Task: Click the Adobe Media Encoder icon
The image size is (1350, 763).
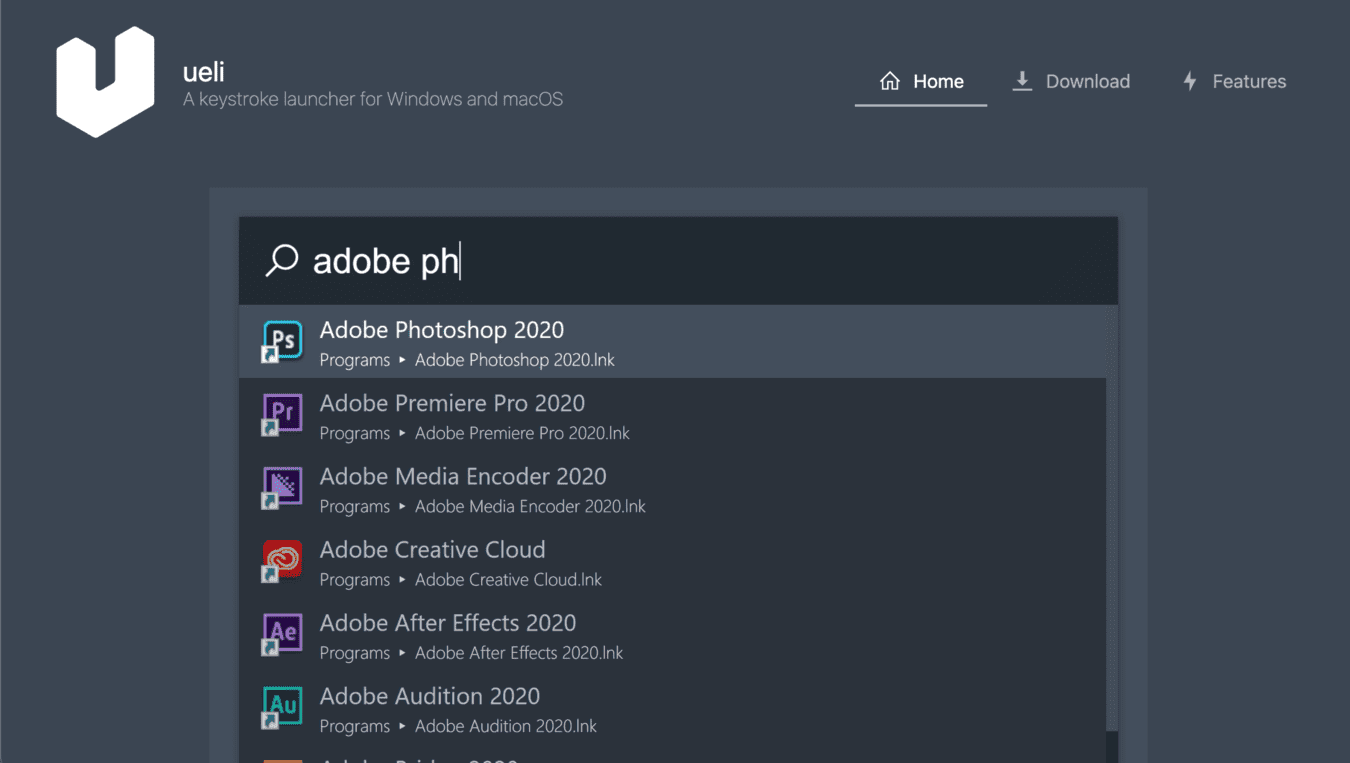Action: pyautogui.click(x=282, y=486)
